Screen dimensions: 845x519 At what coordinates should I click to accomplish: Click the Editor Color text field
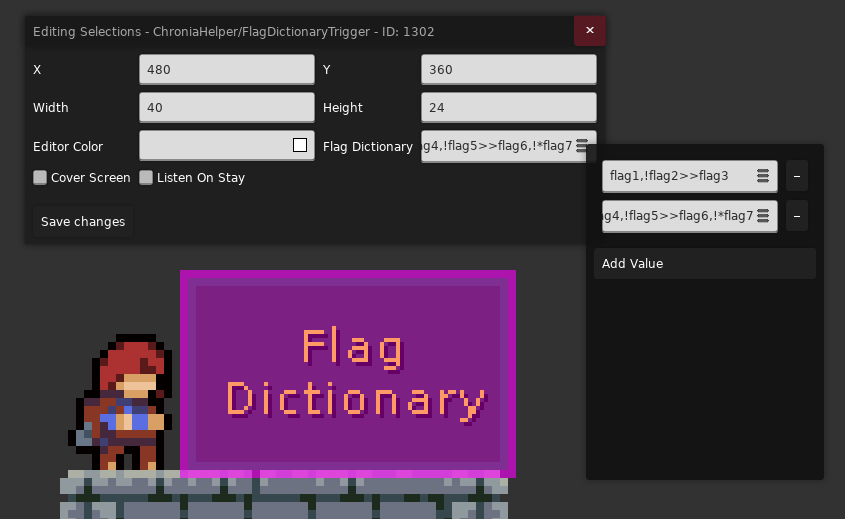[x=216, y=145]
